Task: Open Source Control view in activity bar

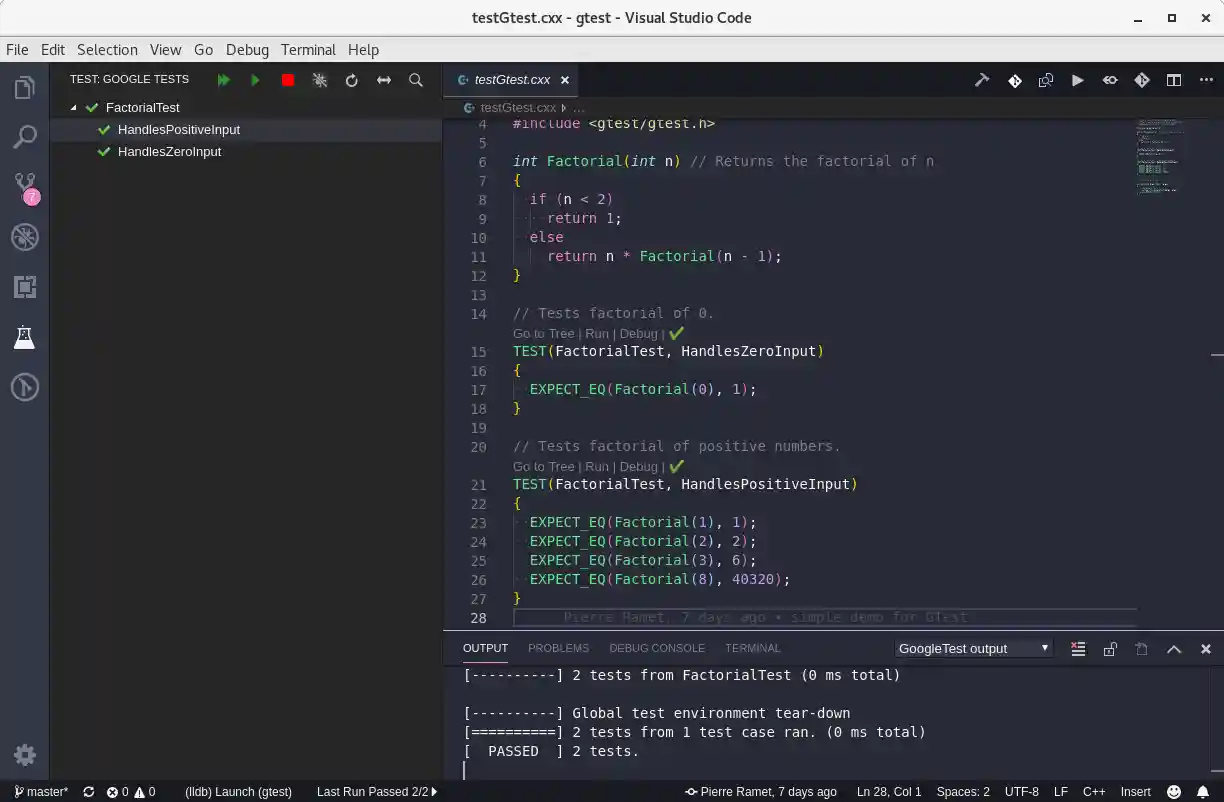Action: [25, 186]
